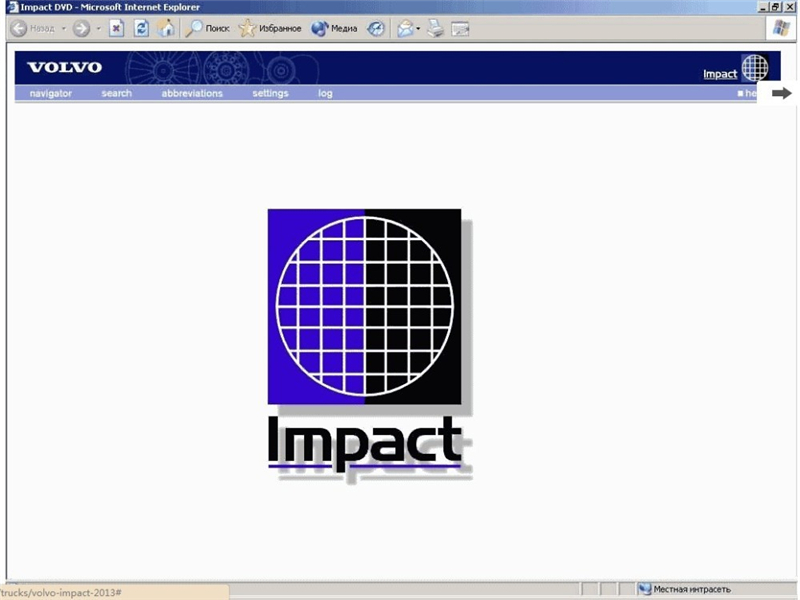
Task: Open the Back history dropdown arrow
Action: point(64,29)
